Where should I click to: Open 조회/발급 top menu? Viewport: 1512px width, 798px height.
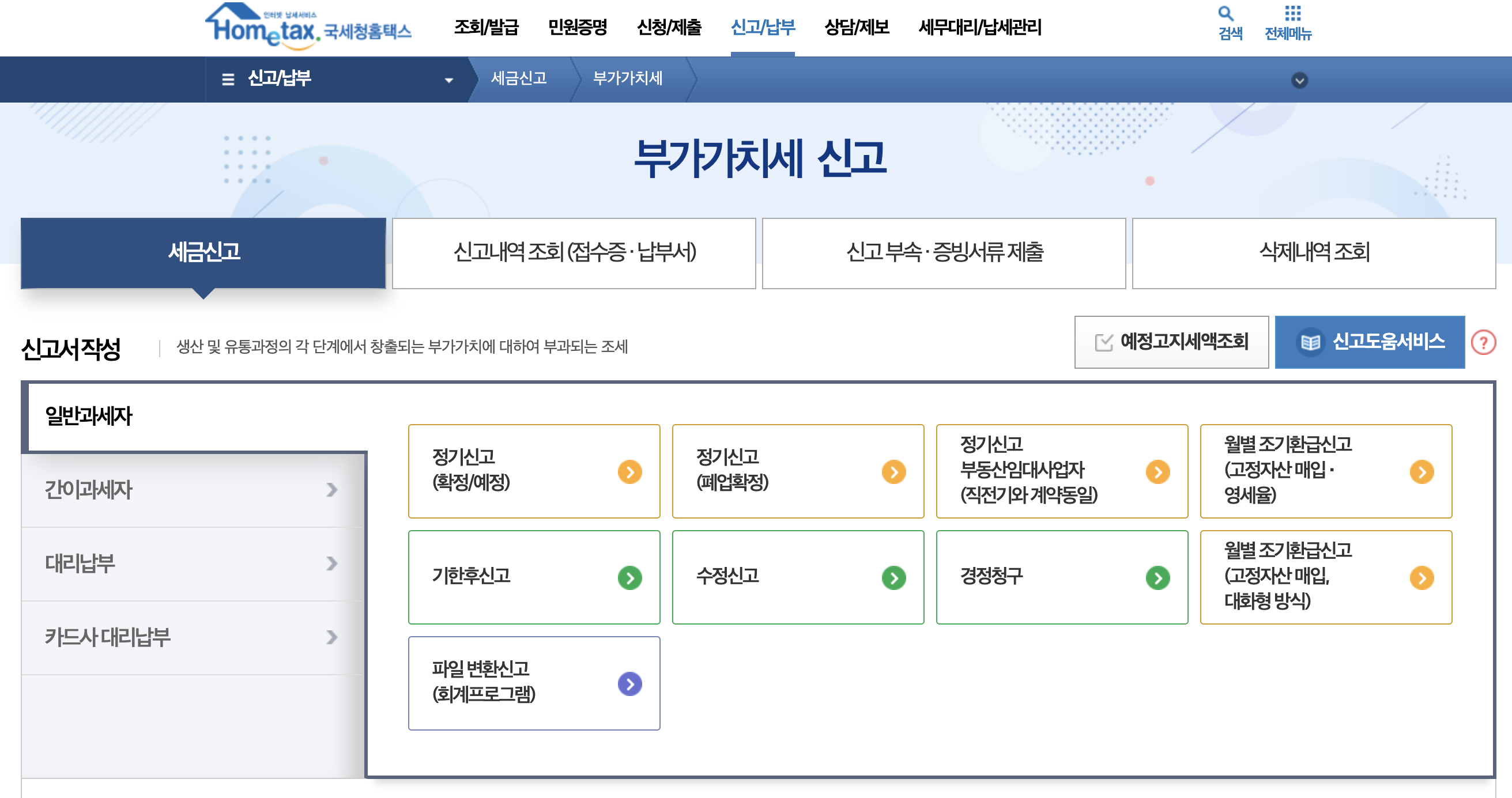486,27
